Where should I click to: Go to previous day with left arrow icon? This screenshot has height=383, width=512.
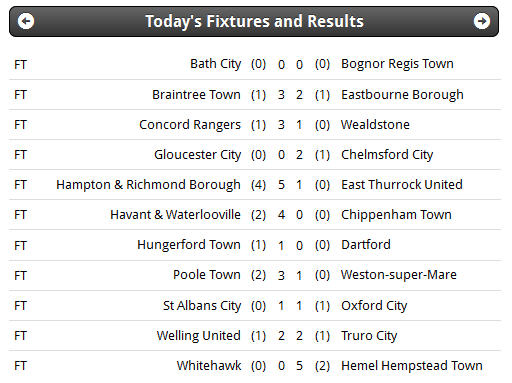click(x=26, y=21)
